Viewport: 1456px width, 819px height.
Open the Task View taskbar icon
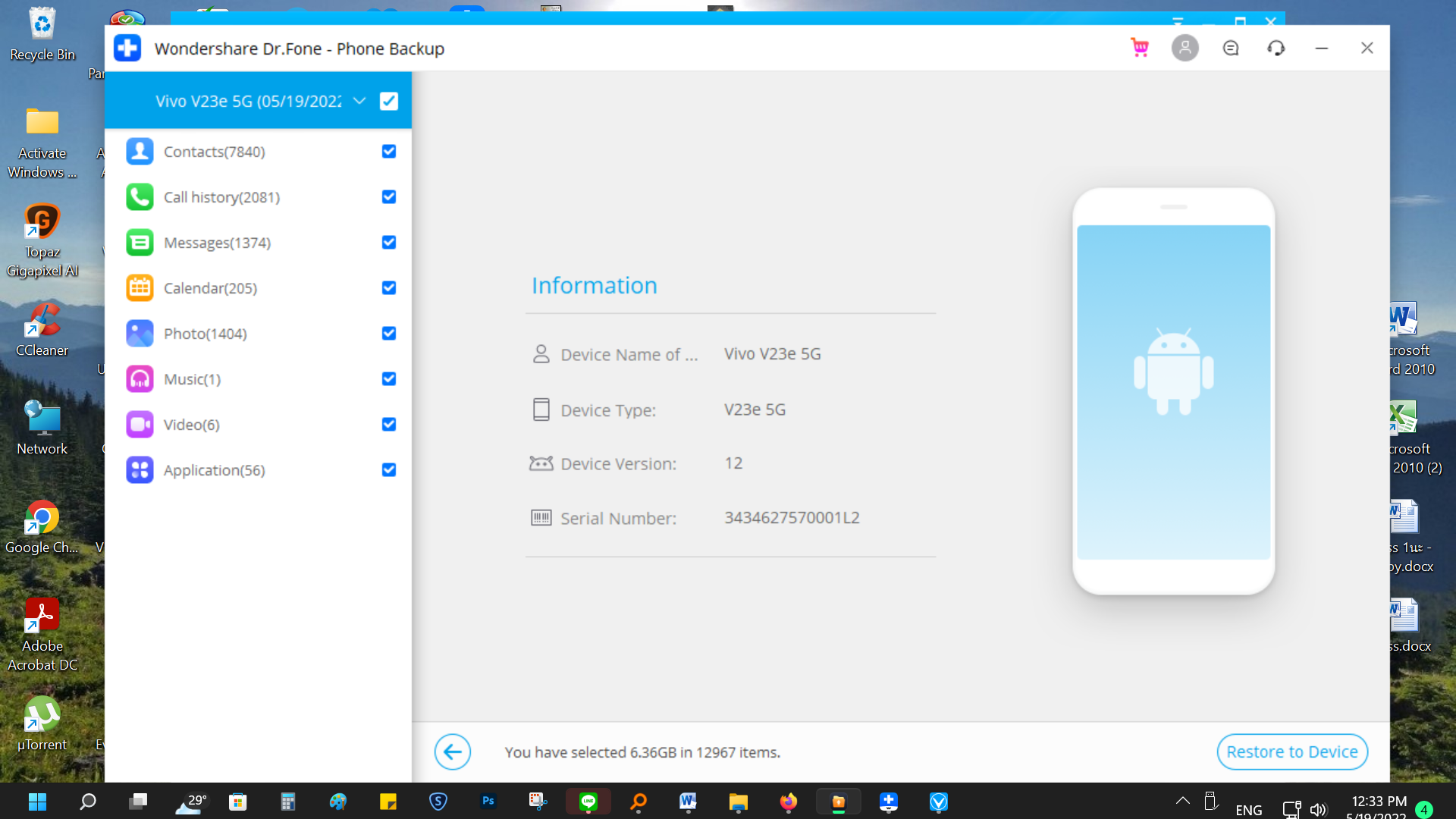(x=138, y=802)
